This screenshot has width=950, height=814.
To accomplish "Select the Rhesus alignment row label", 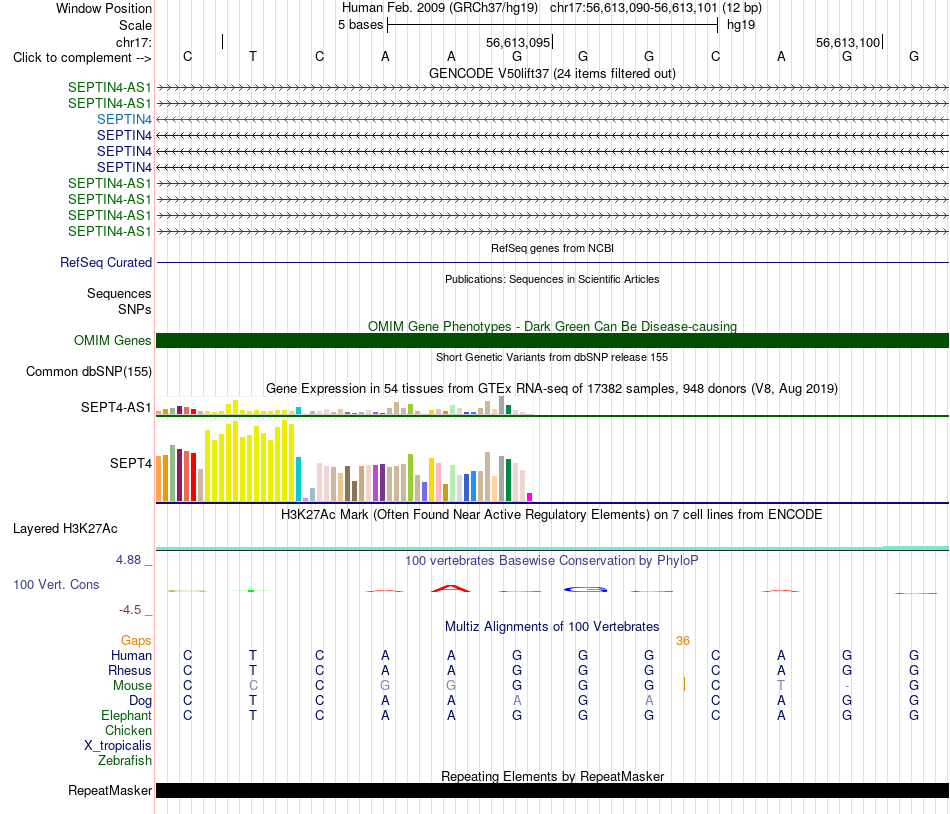I will [130, 670].
